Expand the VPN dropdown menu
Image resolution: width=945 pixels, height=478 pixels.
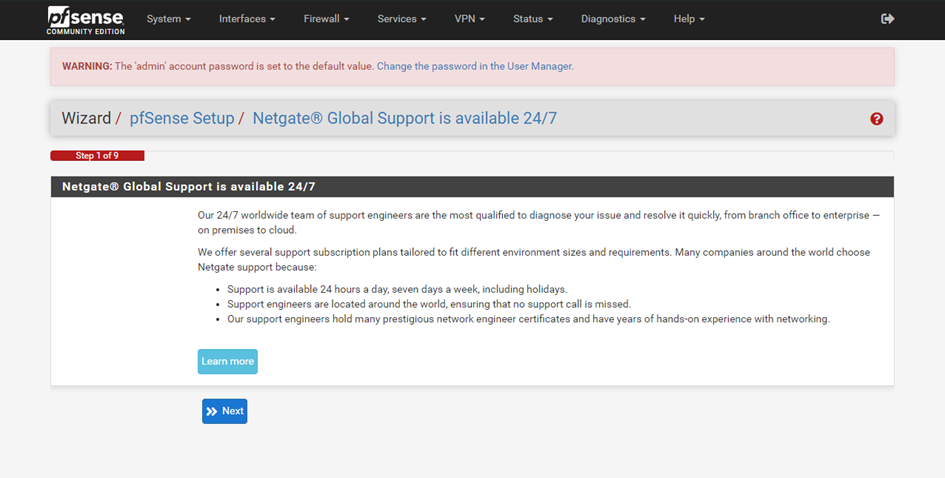[469, 19]
